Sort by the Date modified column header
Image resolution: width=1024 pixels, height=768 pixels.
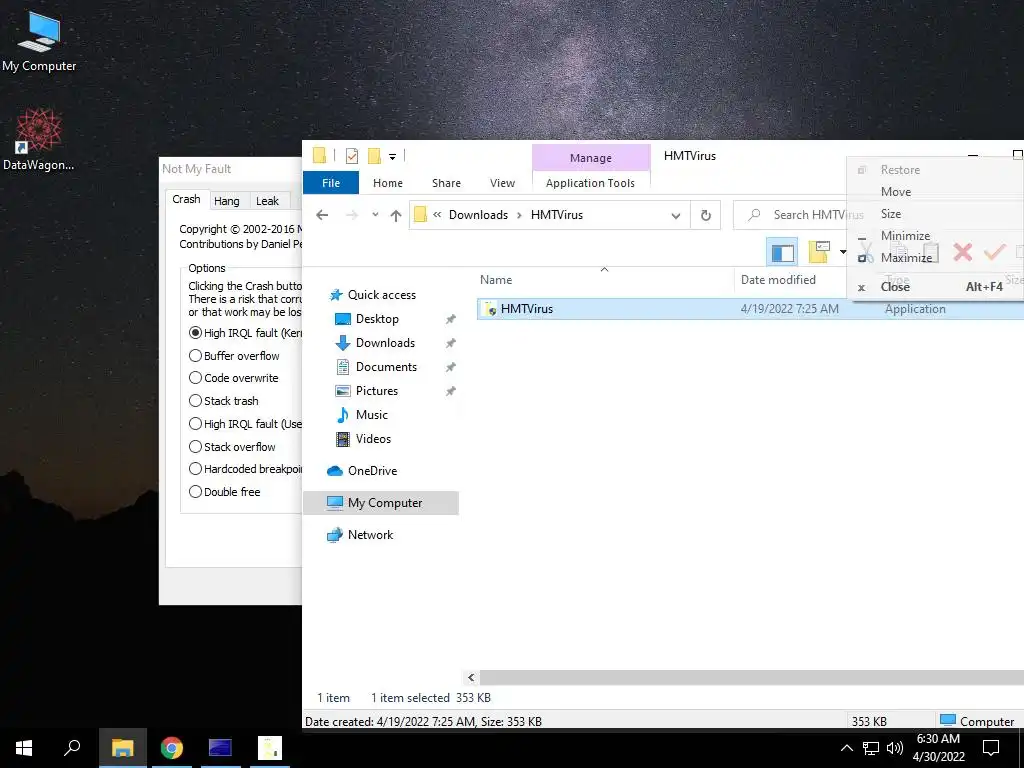[778, 280]
